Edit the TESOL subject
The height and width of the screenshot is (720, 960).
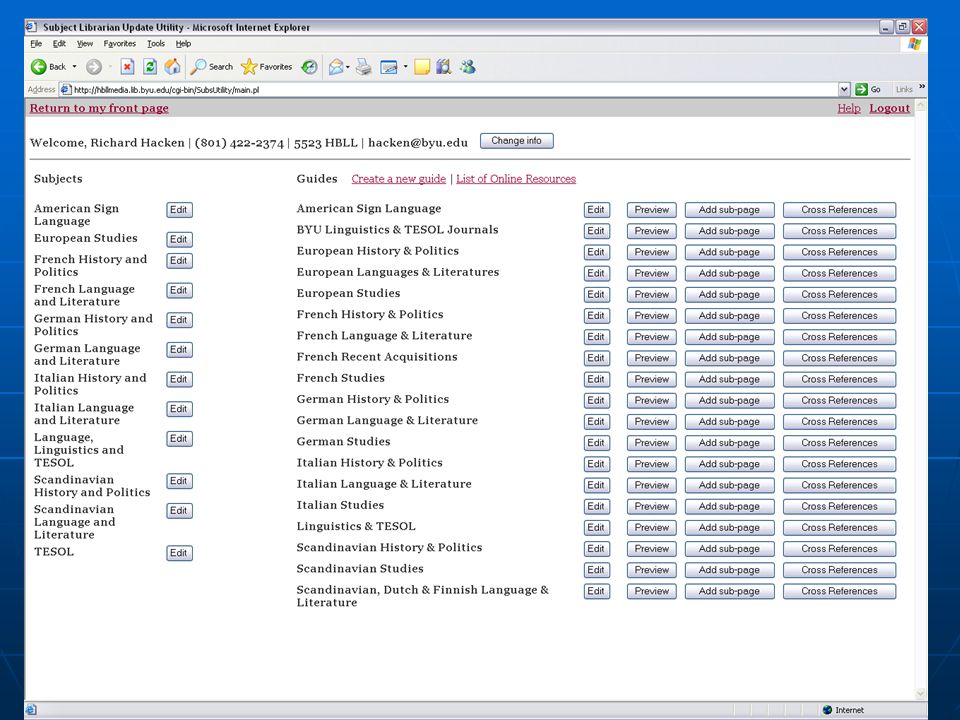coord(179,553)
